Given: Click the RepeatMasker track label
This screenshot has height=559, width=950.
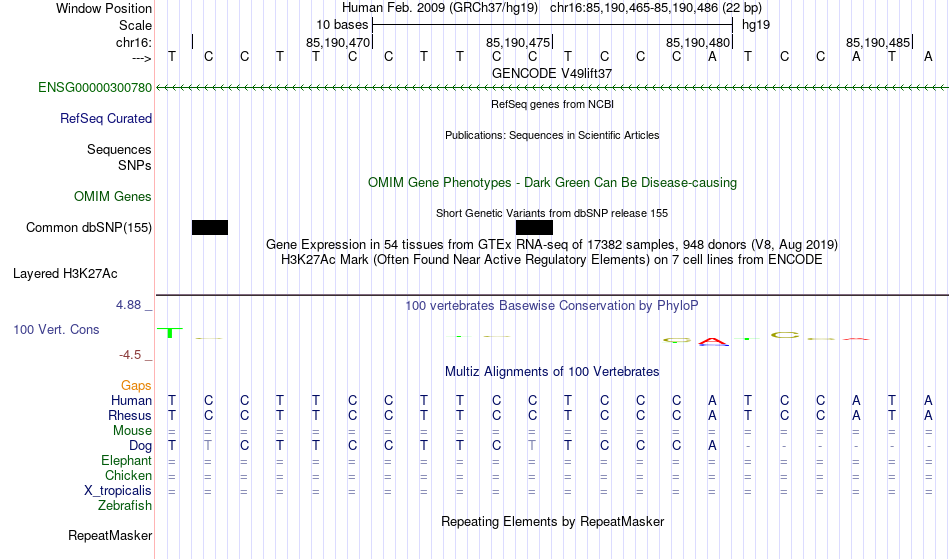Looking at the screenshot, I should (110, 536).
